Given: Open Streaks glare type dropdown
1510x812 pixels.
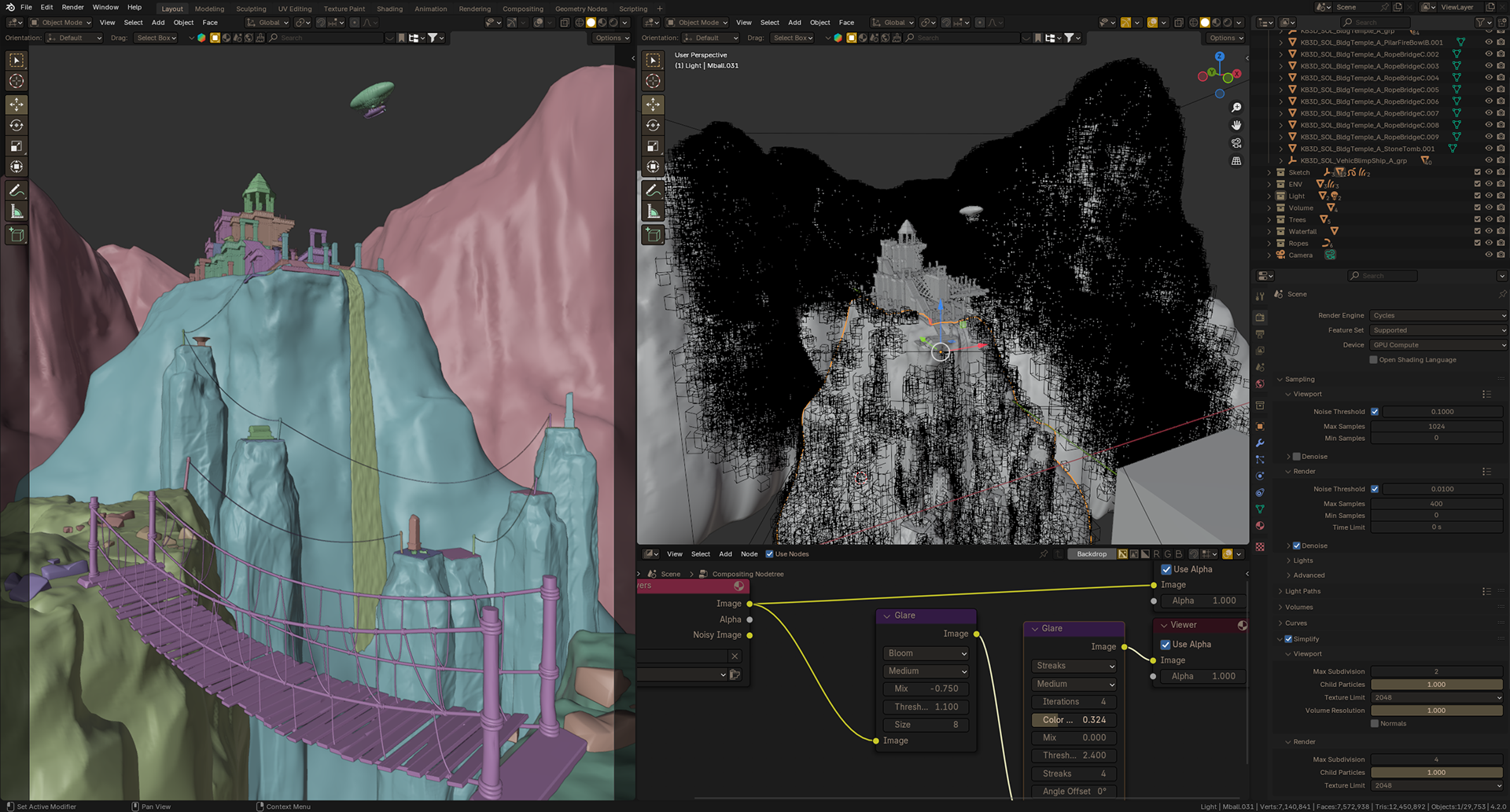Looking at the screenshot, I should (1074, 666).
